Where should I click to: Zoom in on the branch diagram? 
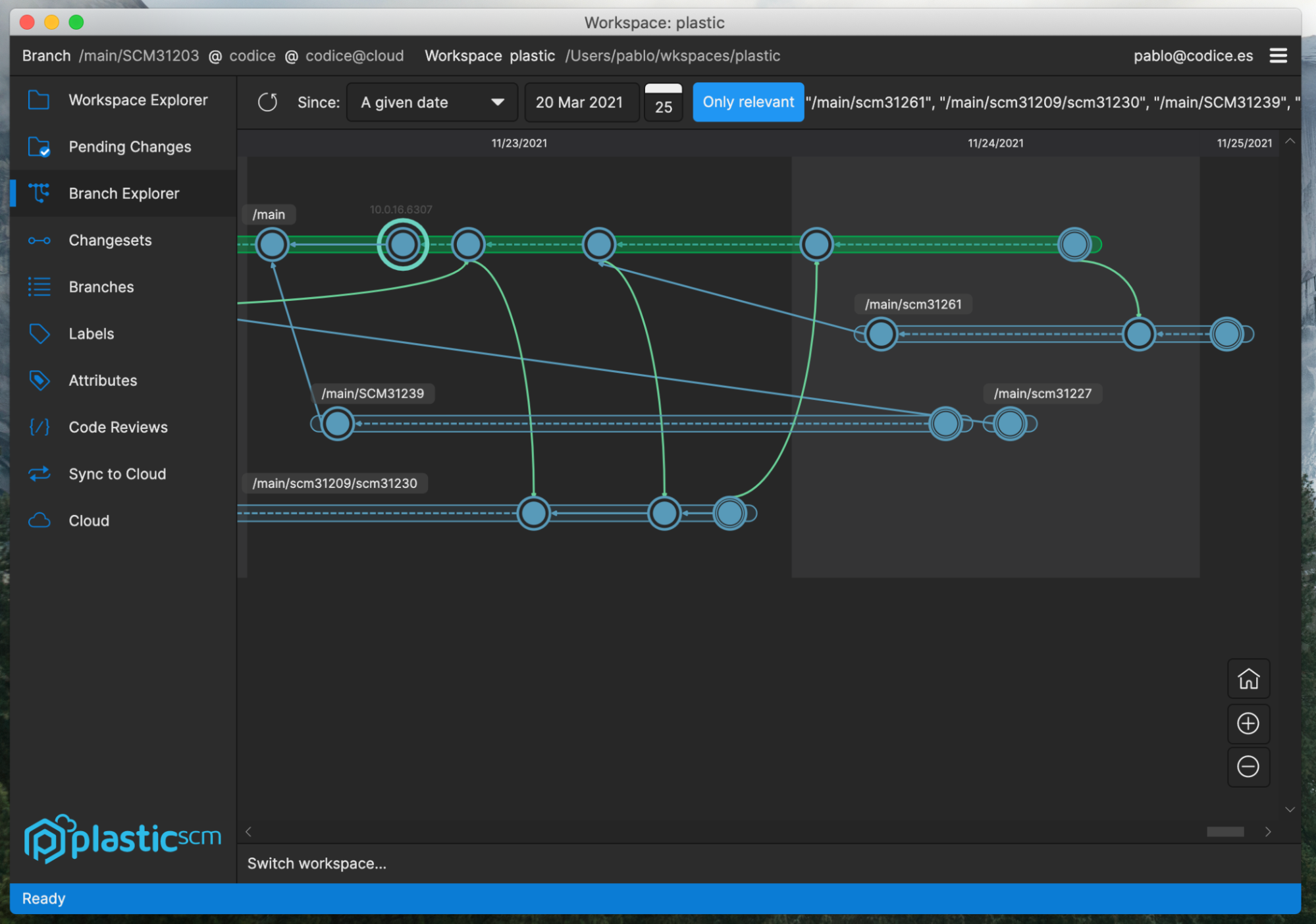1248,723
